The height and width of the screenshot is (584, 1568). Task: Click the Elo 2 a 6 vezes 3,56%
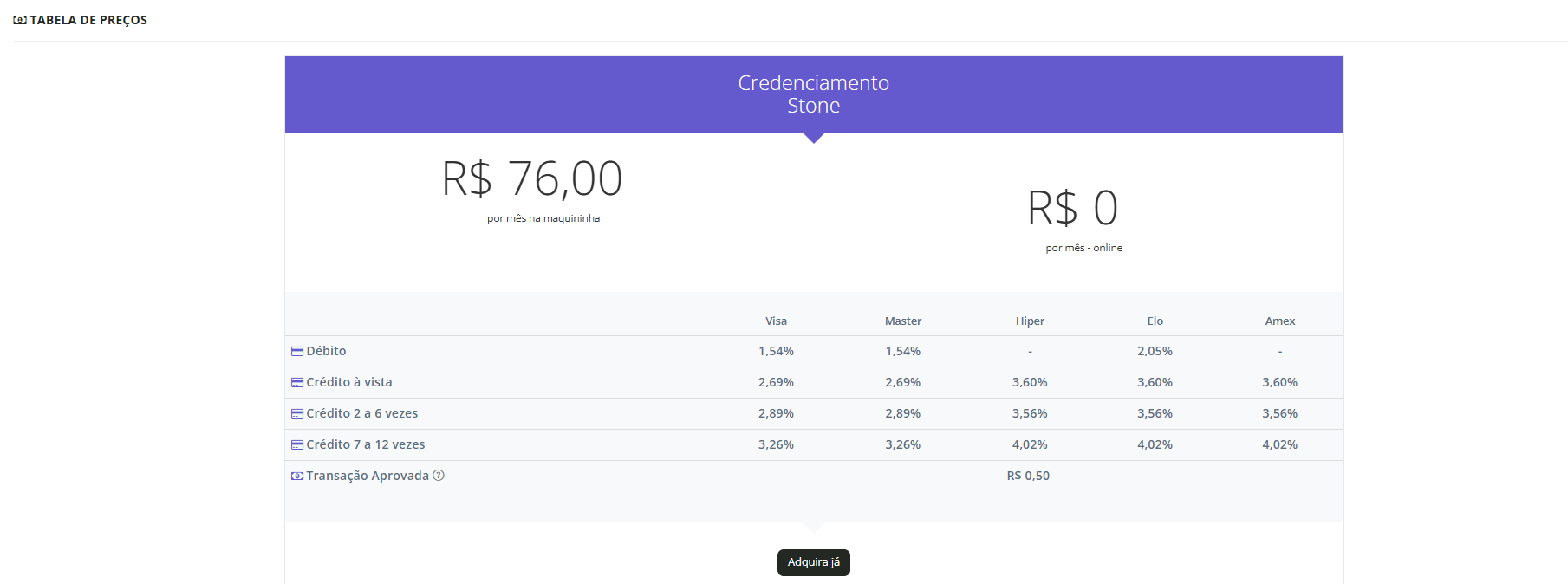(x=1155, y=413)
